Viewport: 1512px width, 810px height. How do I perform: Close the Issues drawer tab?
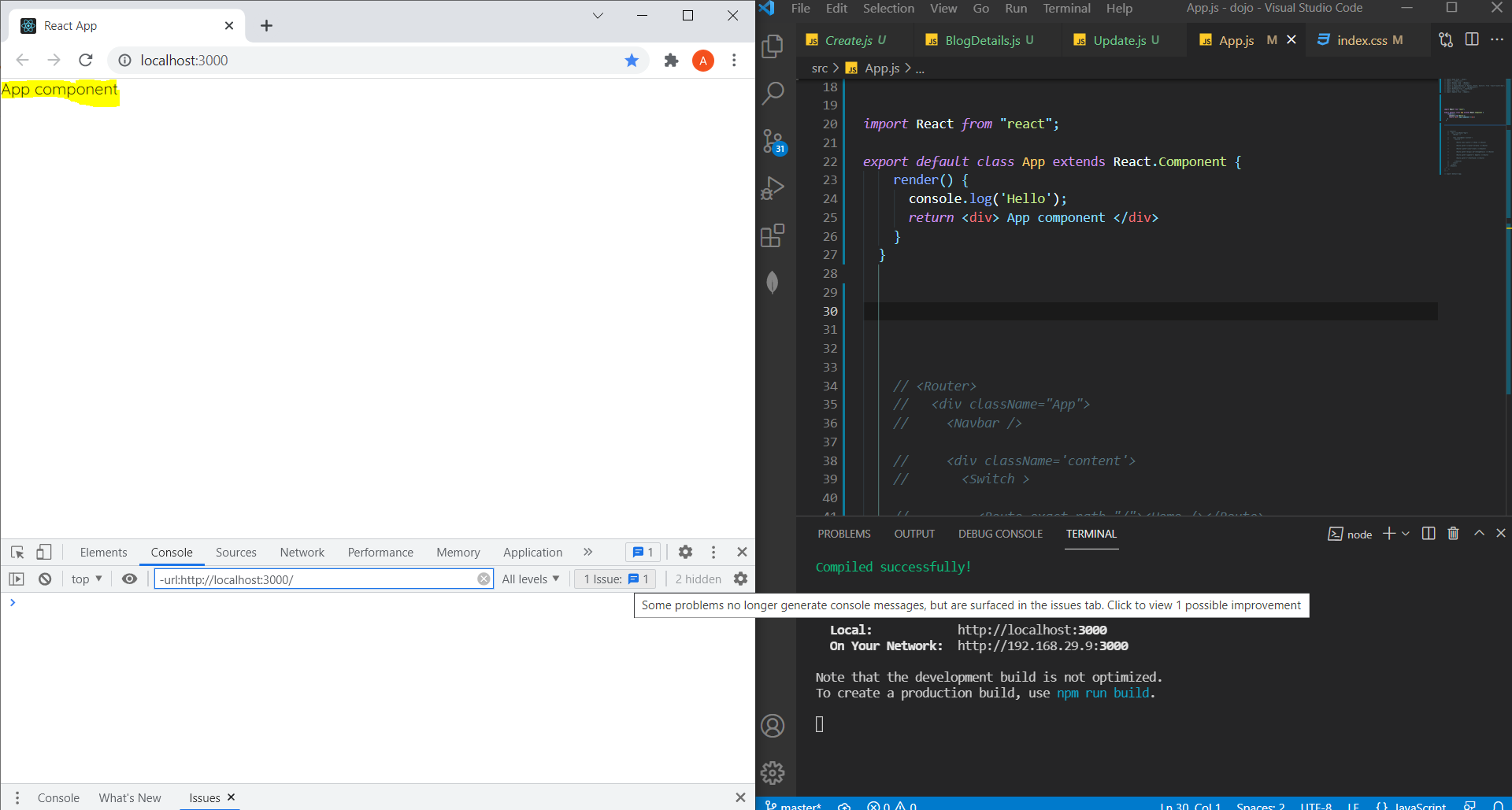pyautogui.click(x=231, y=797)
